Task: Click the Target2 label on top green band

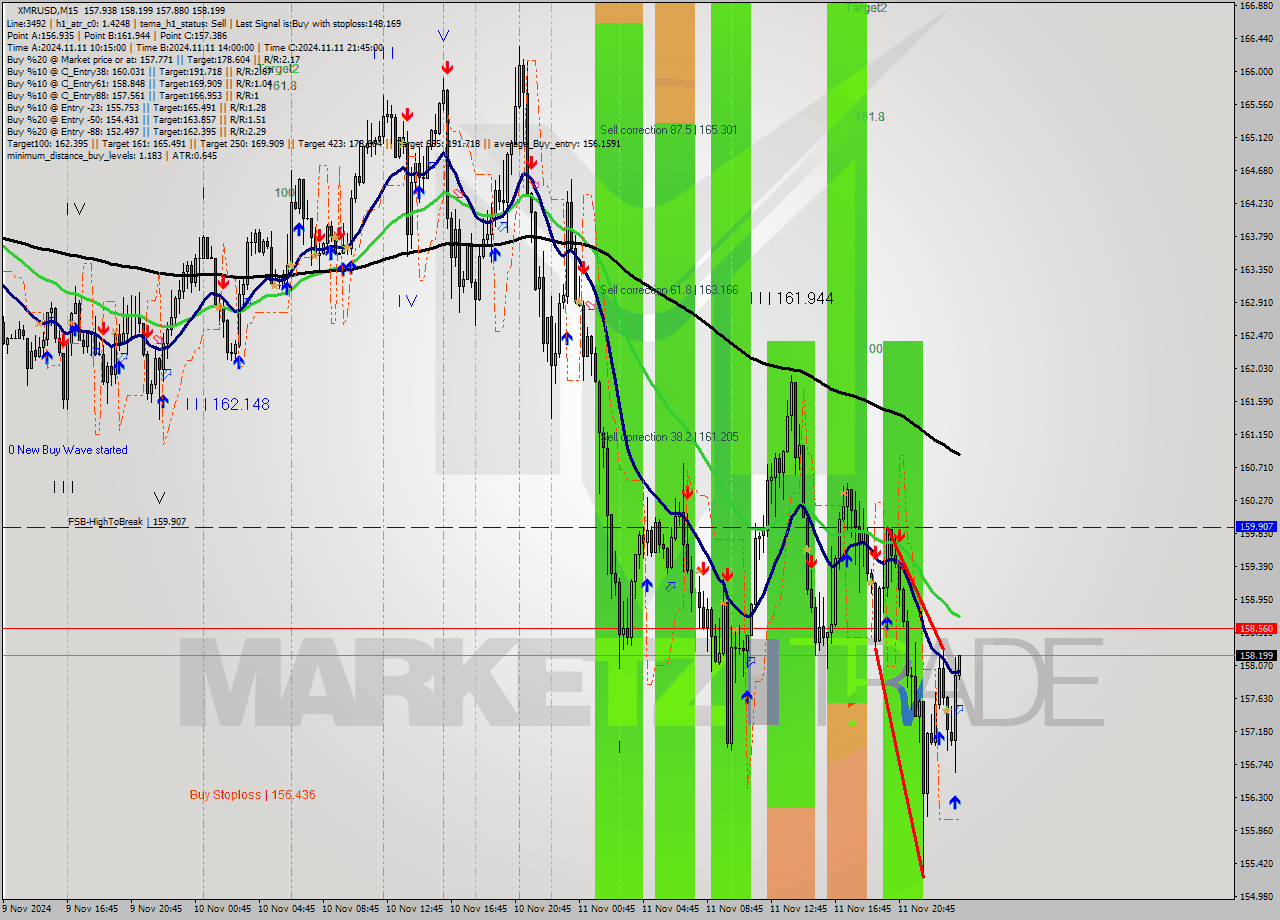Action: pyautogui.click(x=866, y=7)
